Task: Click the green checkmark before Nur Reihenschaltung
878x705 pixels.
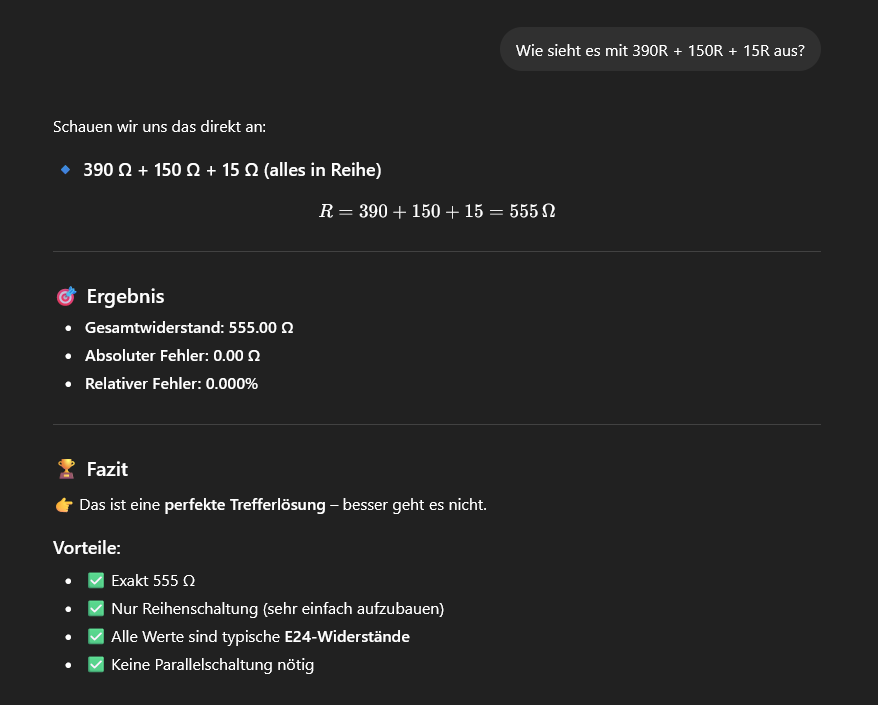Action: click(x=96, y=608)
